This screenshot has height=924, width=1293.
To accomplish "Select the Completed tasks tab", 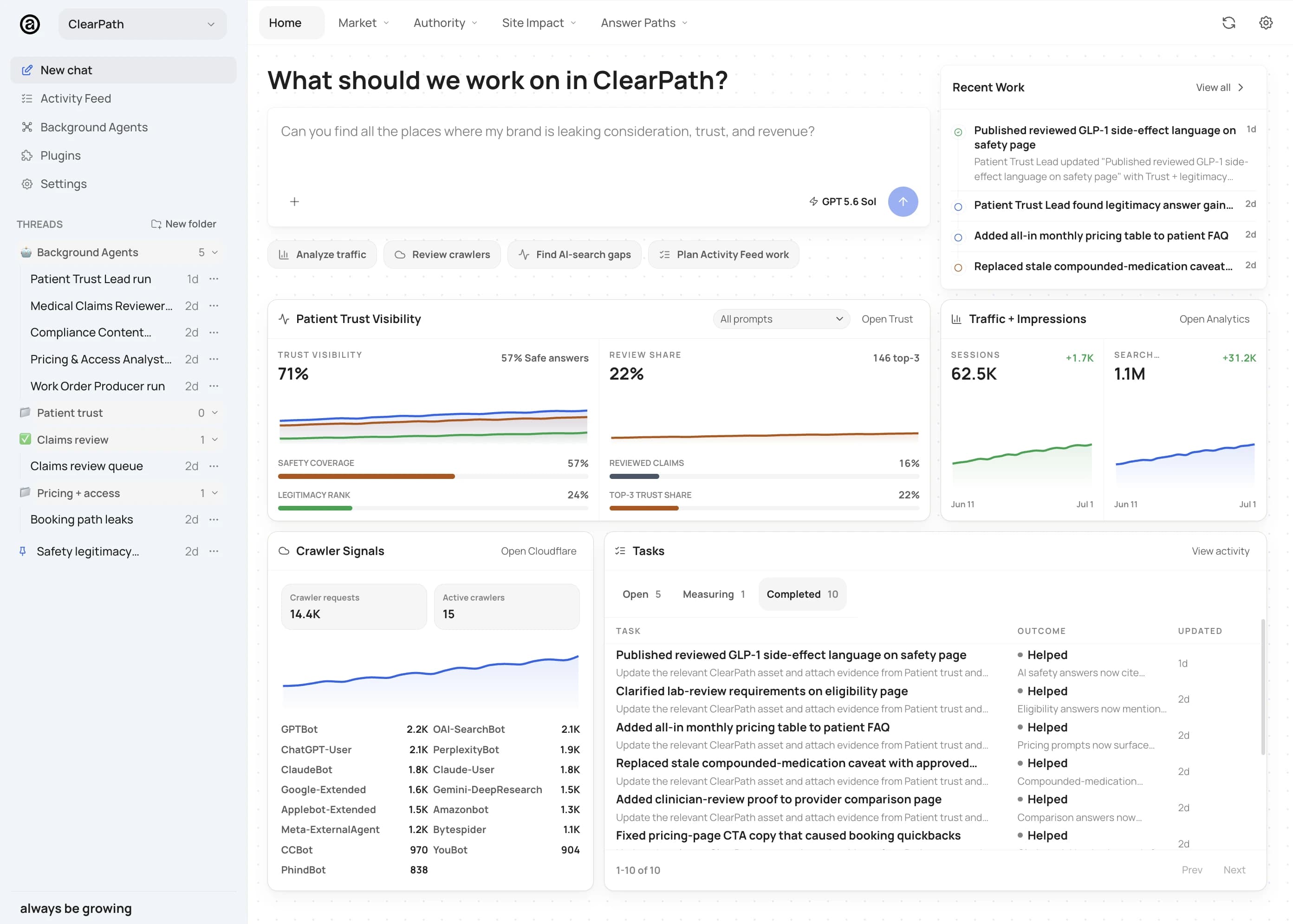I will (802, 594).
